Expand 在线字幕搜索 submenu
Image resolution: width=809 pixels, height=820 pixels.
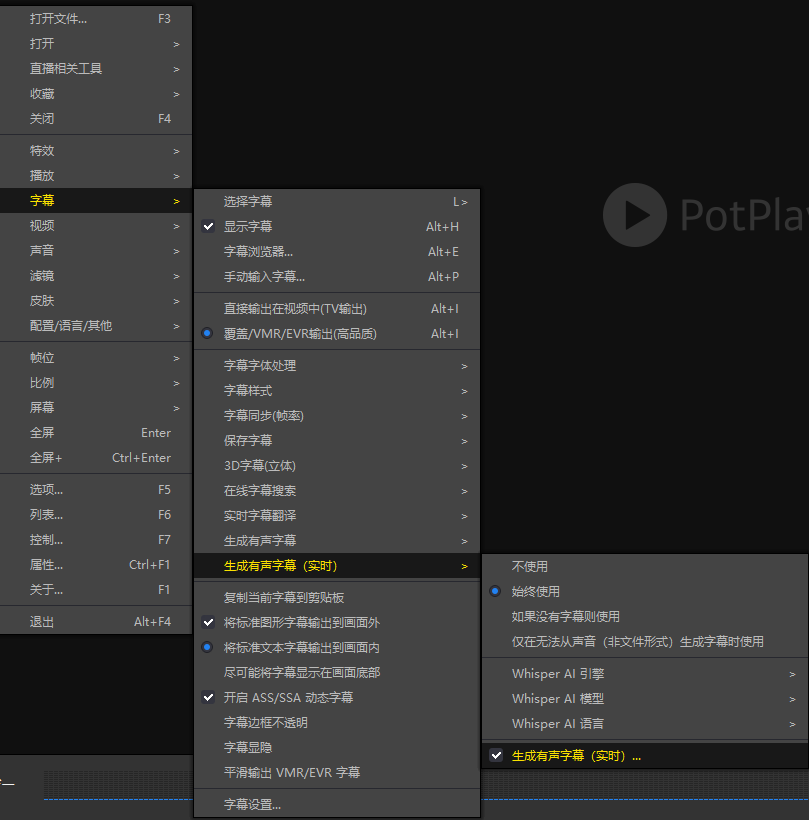[x=337, y=491]
